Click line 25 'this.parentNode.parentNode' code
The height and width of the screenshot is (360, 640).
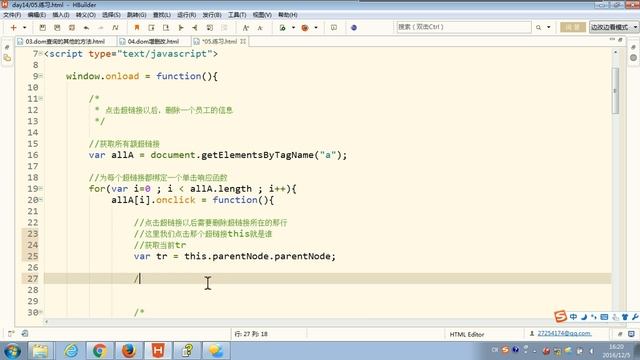pyautogui.click(x=257, y=256)
